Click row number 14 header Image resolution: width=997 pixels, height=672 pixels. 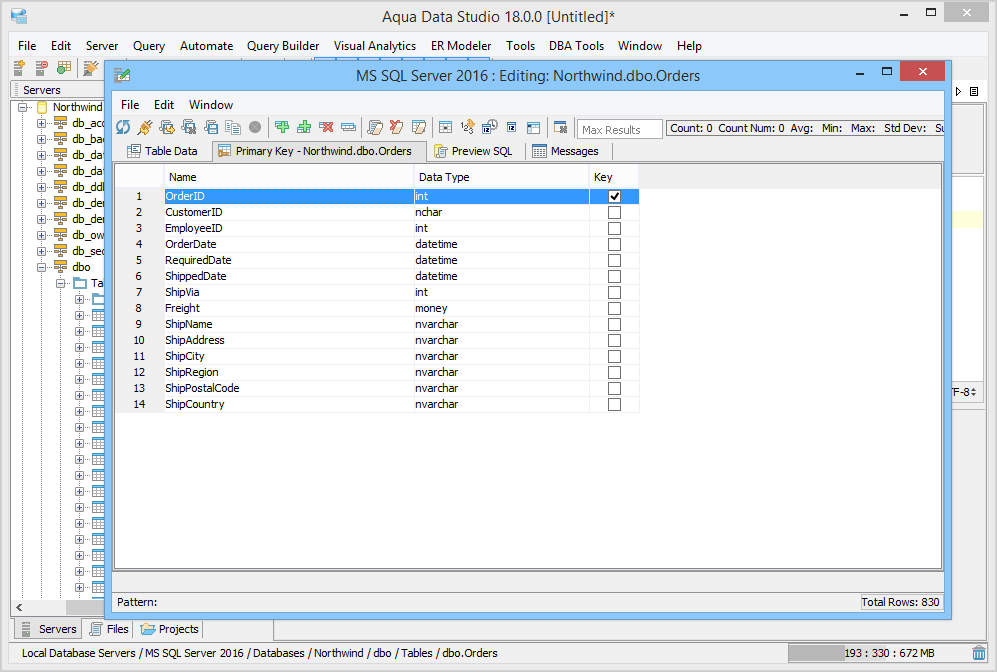pos(139,404)
